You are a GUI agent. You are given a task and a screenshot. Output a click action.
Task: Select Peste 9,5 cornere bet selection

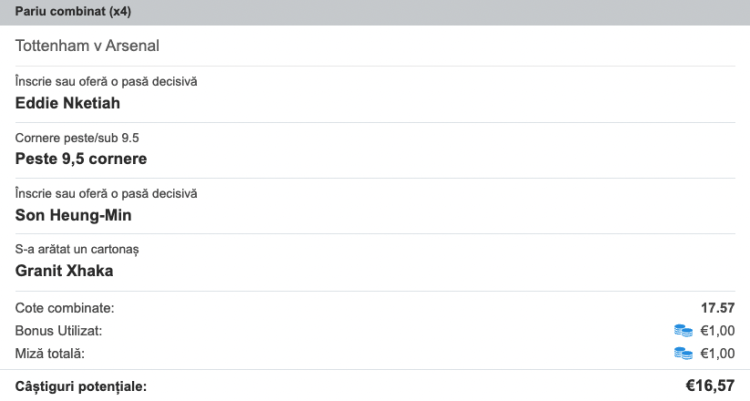pos(81,159)
